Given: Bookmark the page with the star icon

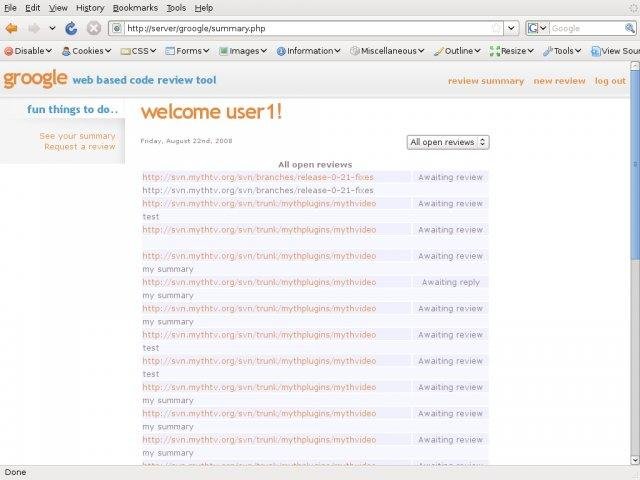Looking at the screenshot, I should tap(496, 28).
